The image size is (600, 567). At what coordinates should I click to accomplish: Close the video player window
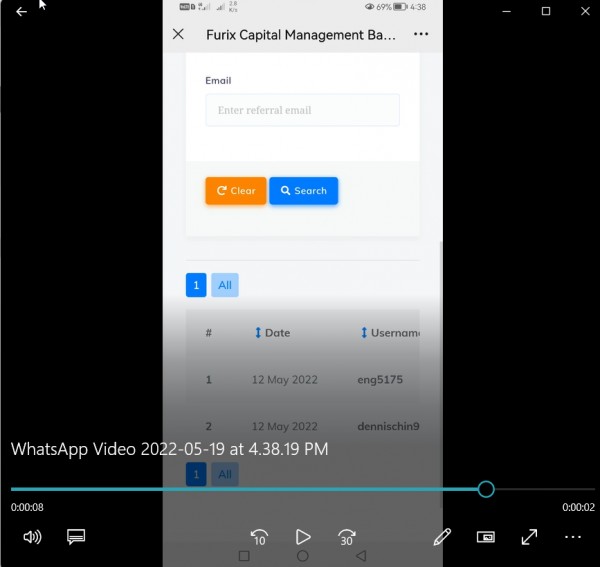585,11
